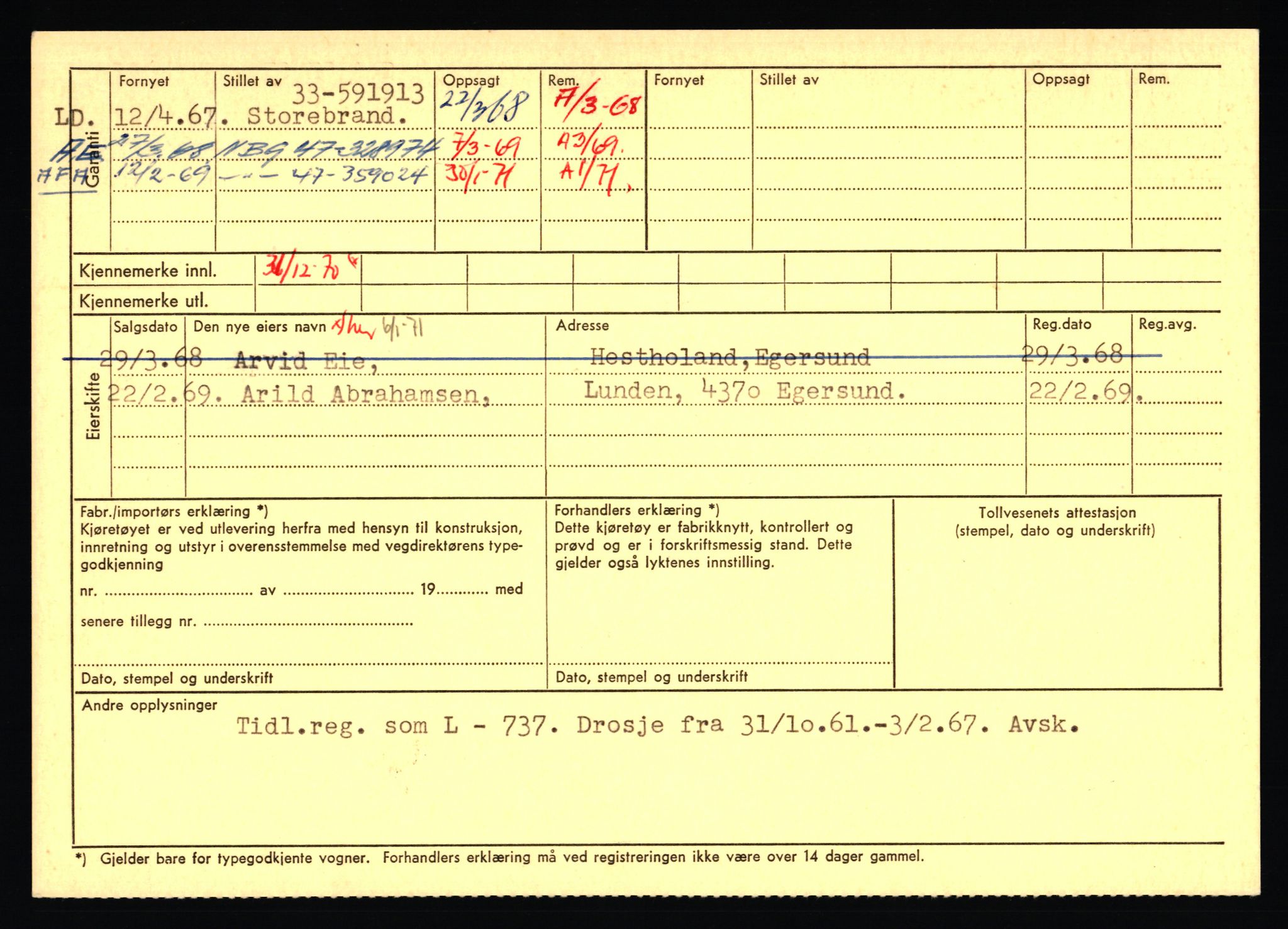Click the label 'Kjennemerke utl.'
Image resolution: width=1288 pixels, height=929 pixels.
[143, 301]
